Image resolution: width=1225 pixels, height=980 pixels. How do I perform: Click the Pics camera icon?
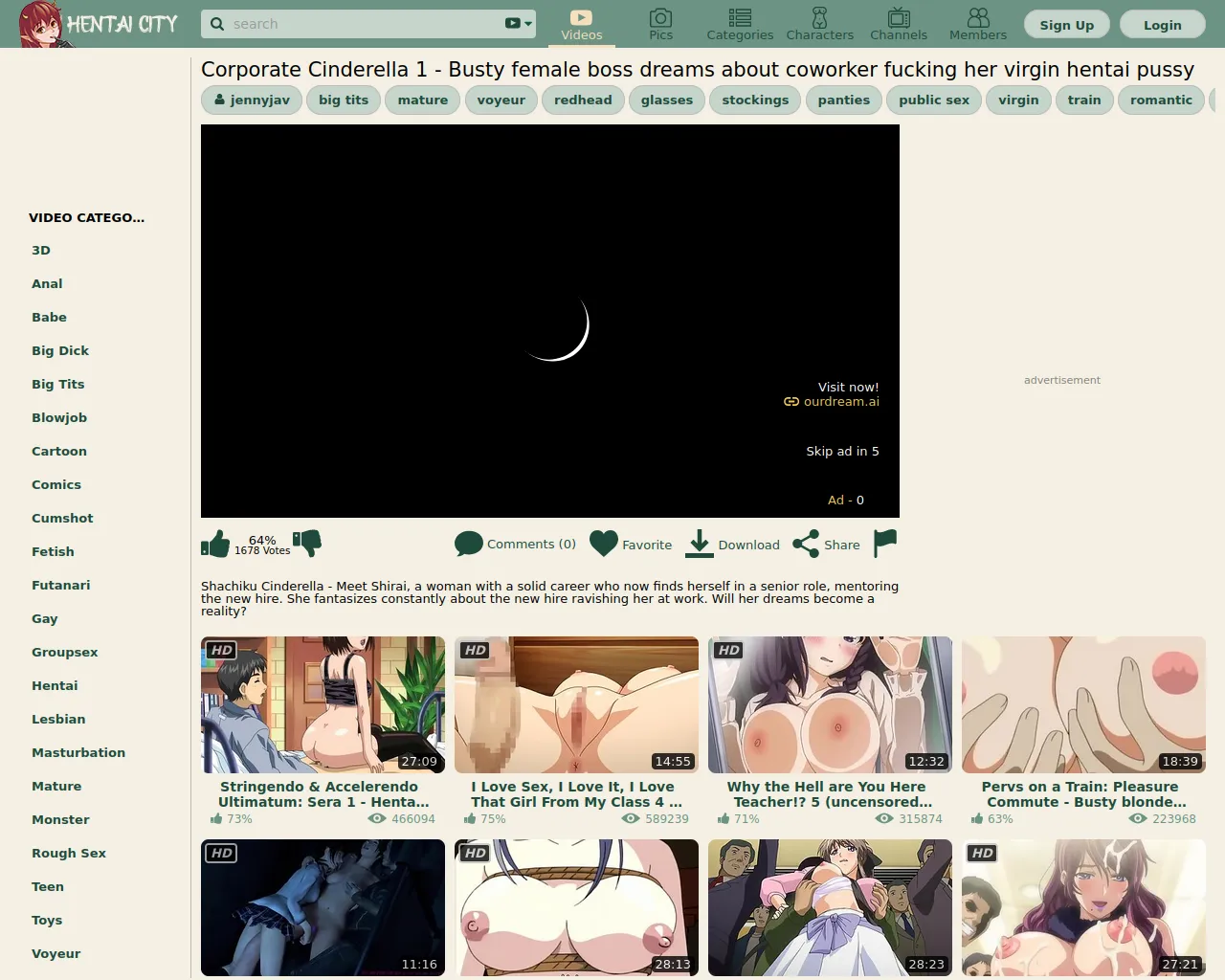pos(660,18)
